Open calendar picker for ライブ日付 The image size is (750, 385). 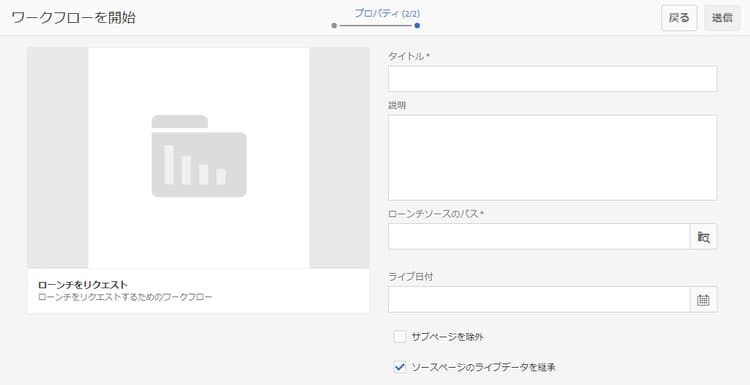[703, 300]
